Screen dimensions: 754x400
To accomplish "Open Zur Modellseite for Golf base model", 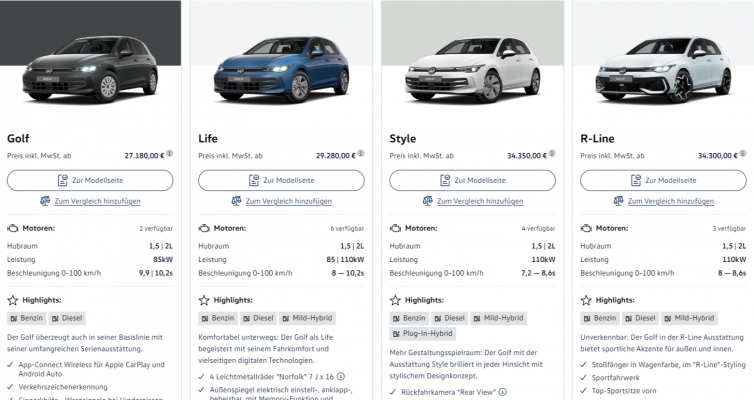I will click(x=90, y=180).
